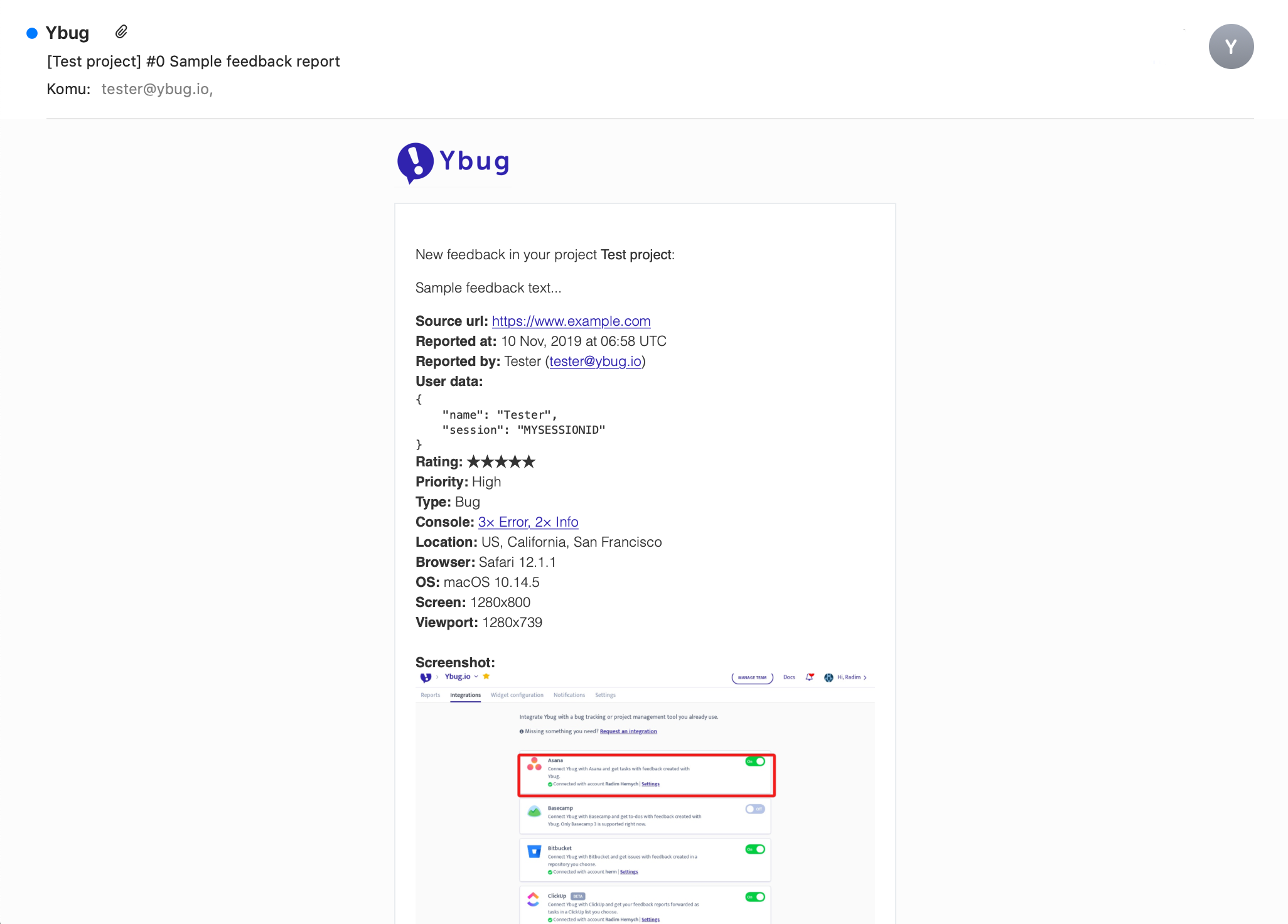Click the tester@ybug.io email link
The width and height of the screenshot is (1288, 924).
click(595, 361)
